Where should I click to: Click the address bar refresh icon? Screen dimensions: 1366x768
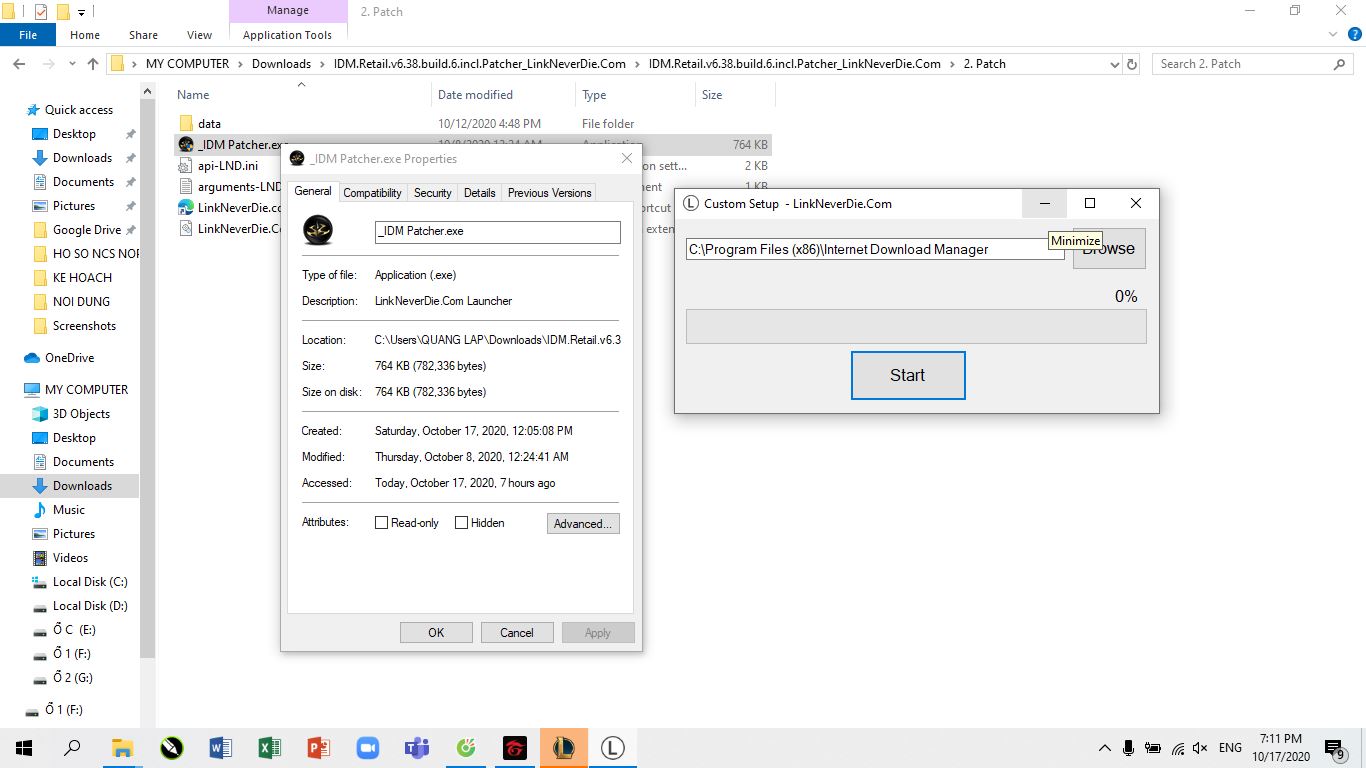click(x=1132, y=64)
